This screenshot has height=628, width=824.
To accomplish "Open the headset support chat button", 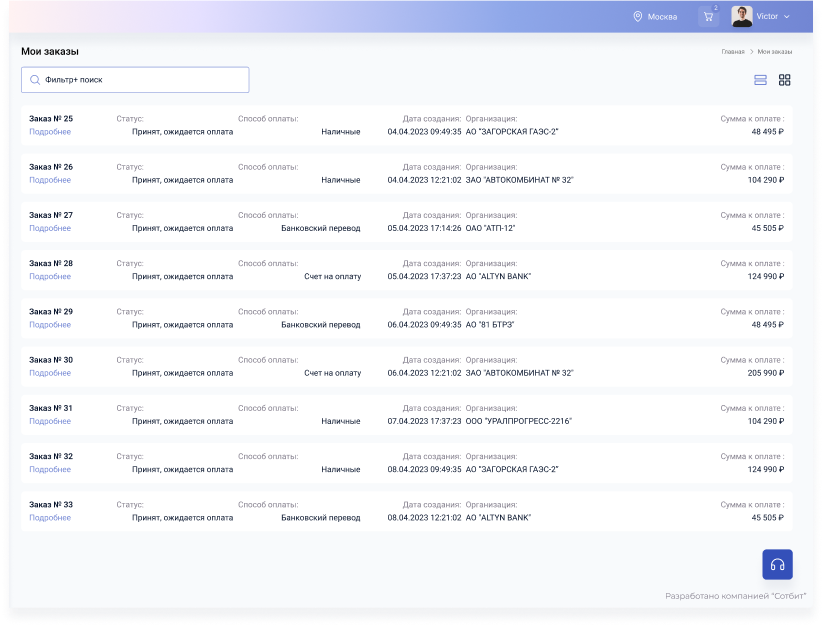I will click(x=777, y=565).
